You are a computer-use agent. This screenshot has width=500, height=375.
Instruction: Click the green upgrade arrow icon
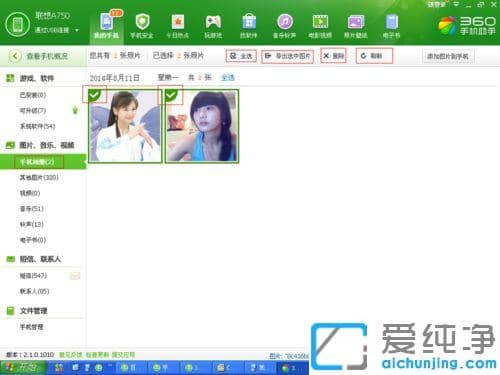(75, 110)
